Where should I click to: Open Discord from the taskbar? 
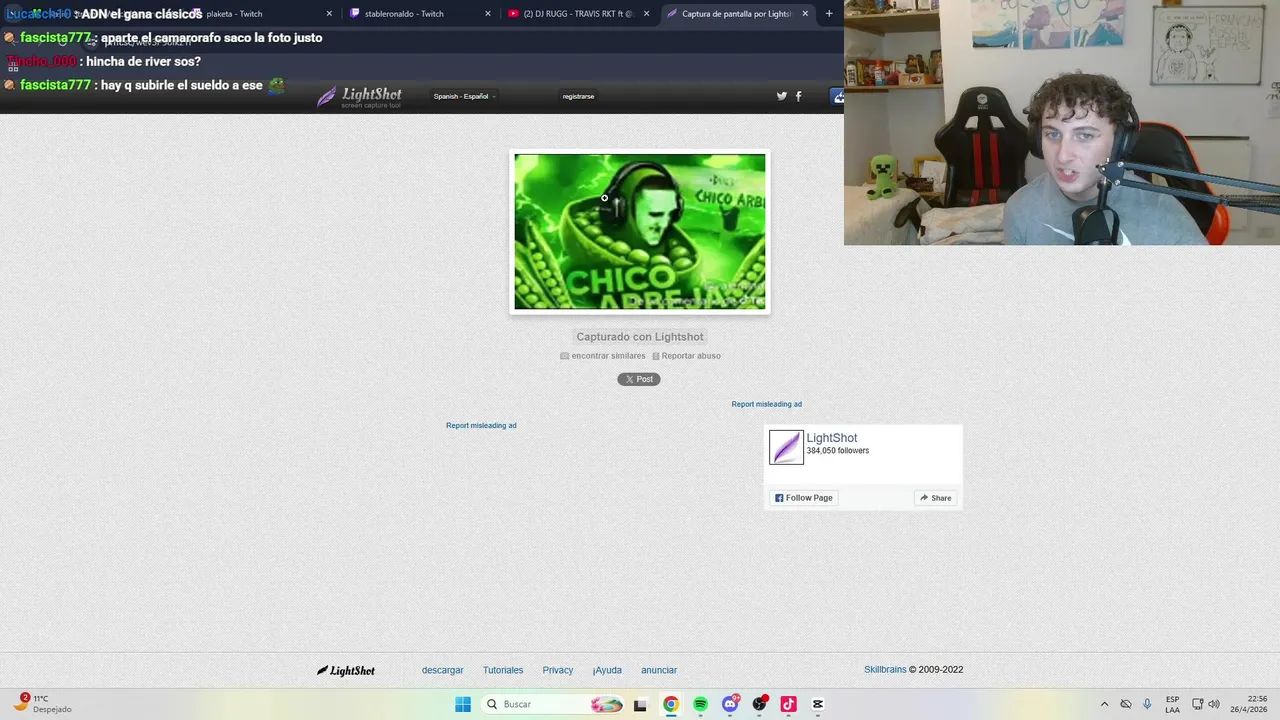click(x=730, y=704)
